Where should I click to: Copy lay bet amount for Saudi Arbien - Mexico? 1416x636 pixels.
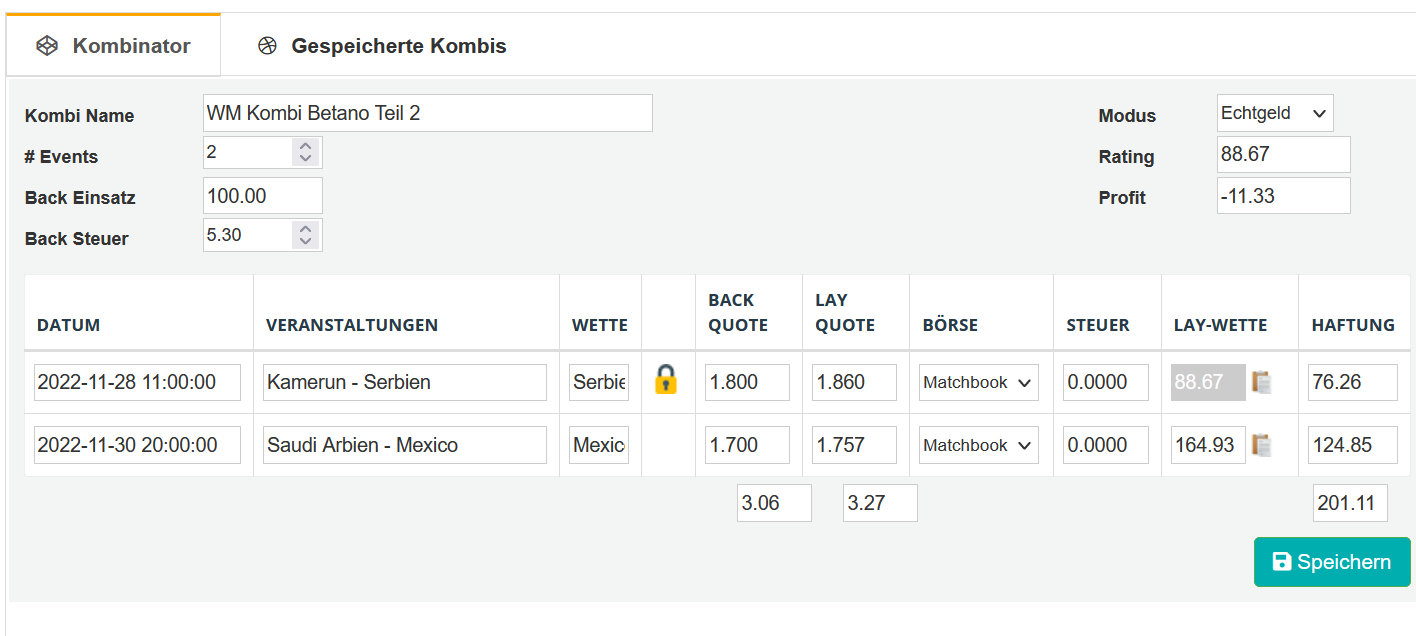pyautogui.click(x=1262, y=445)
